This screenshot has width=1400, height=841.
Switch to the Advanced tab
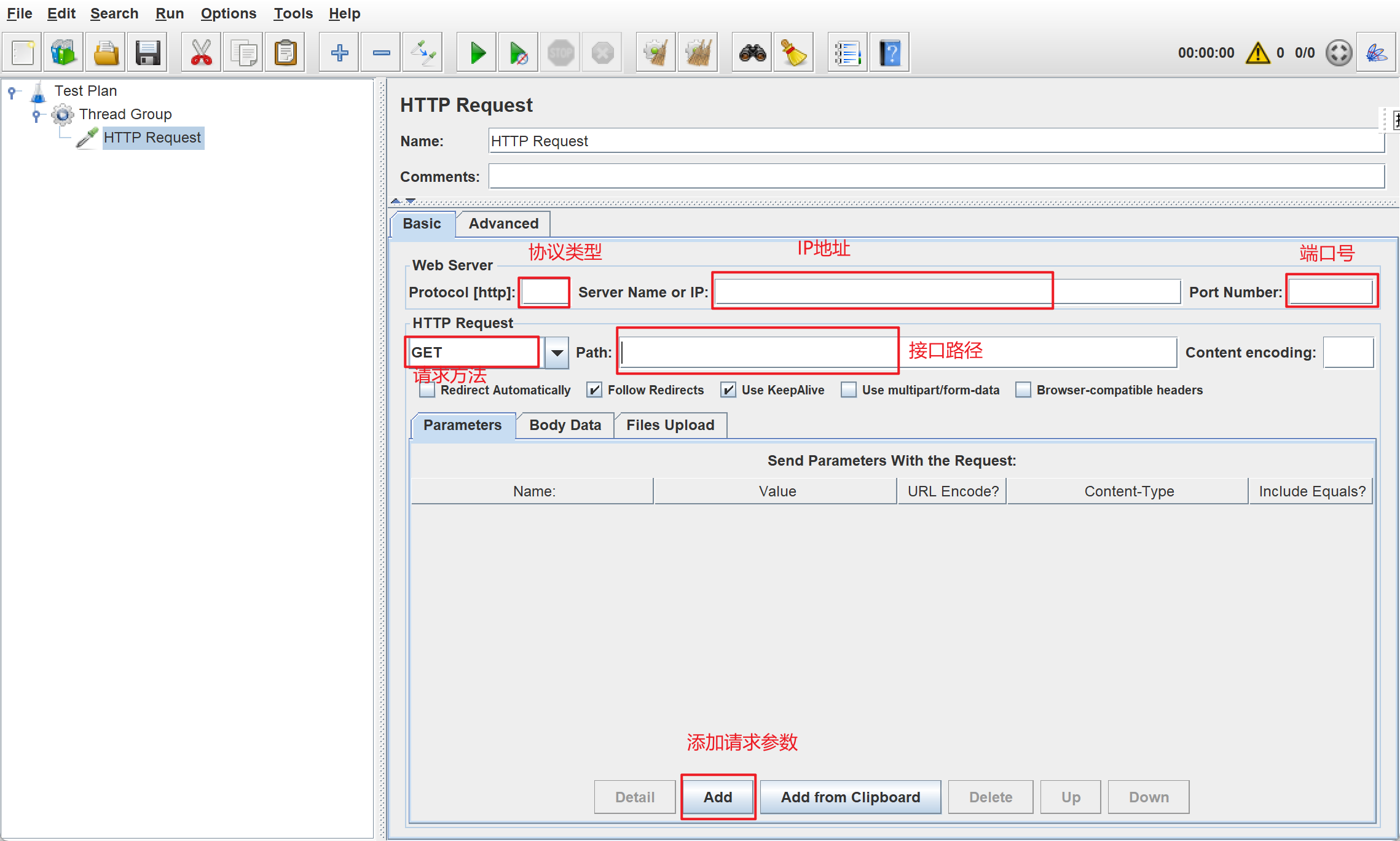(503, 224)
